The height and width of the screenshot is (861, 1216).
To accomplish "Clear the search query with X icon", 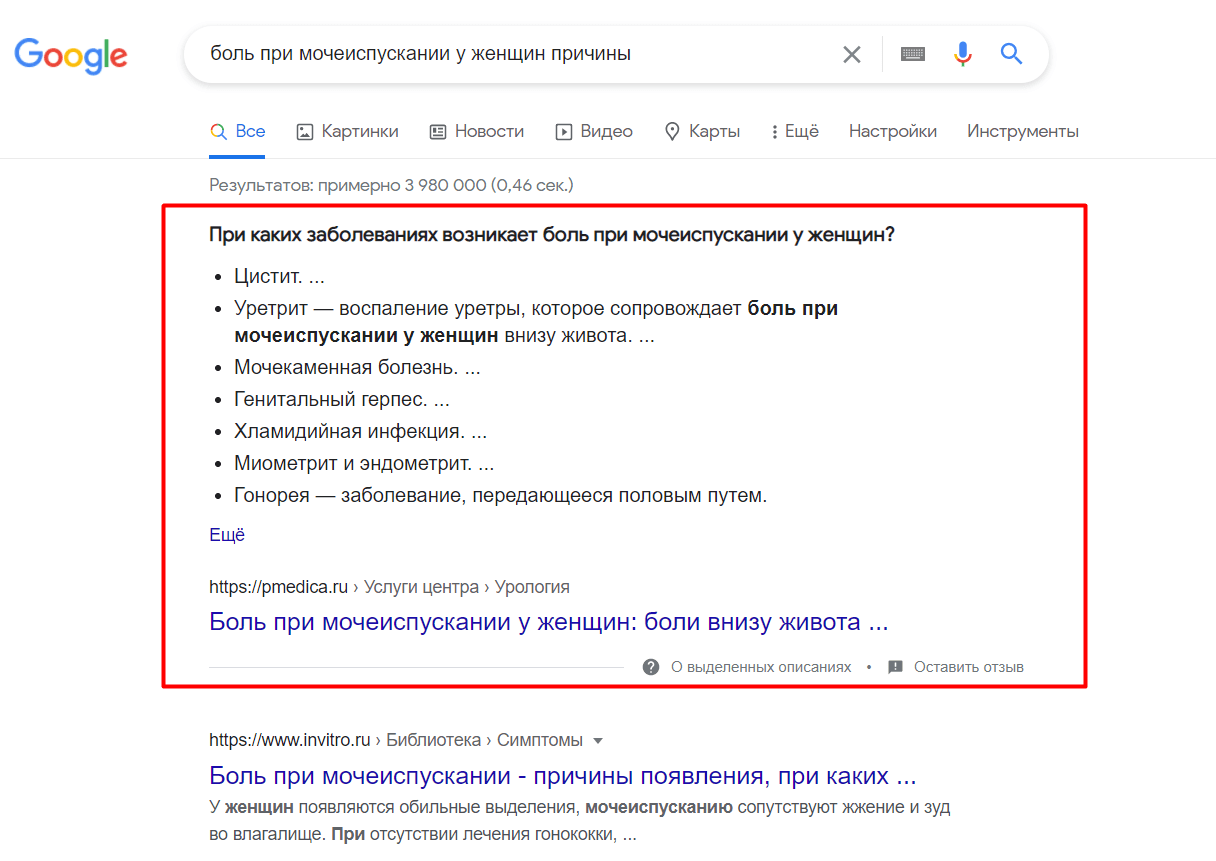I will click(x=852, y=54).
